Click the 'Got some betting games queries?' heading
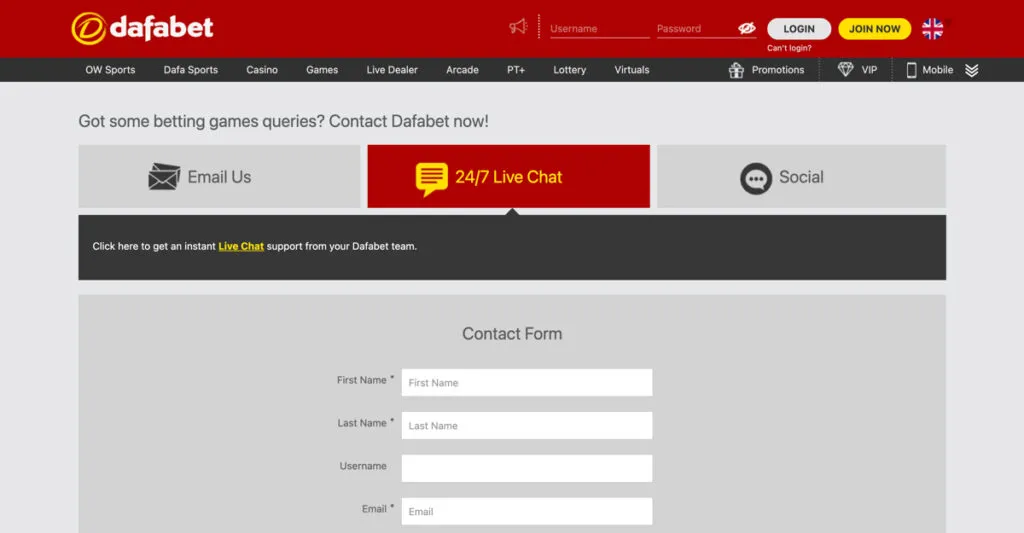The height and width of the screenshot is (533, 1024). [283, 121]
